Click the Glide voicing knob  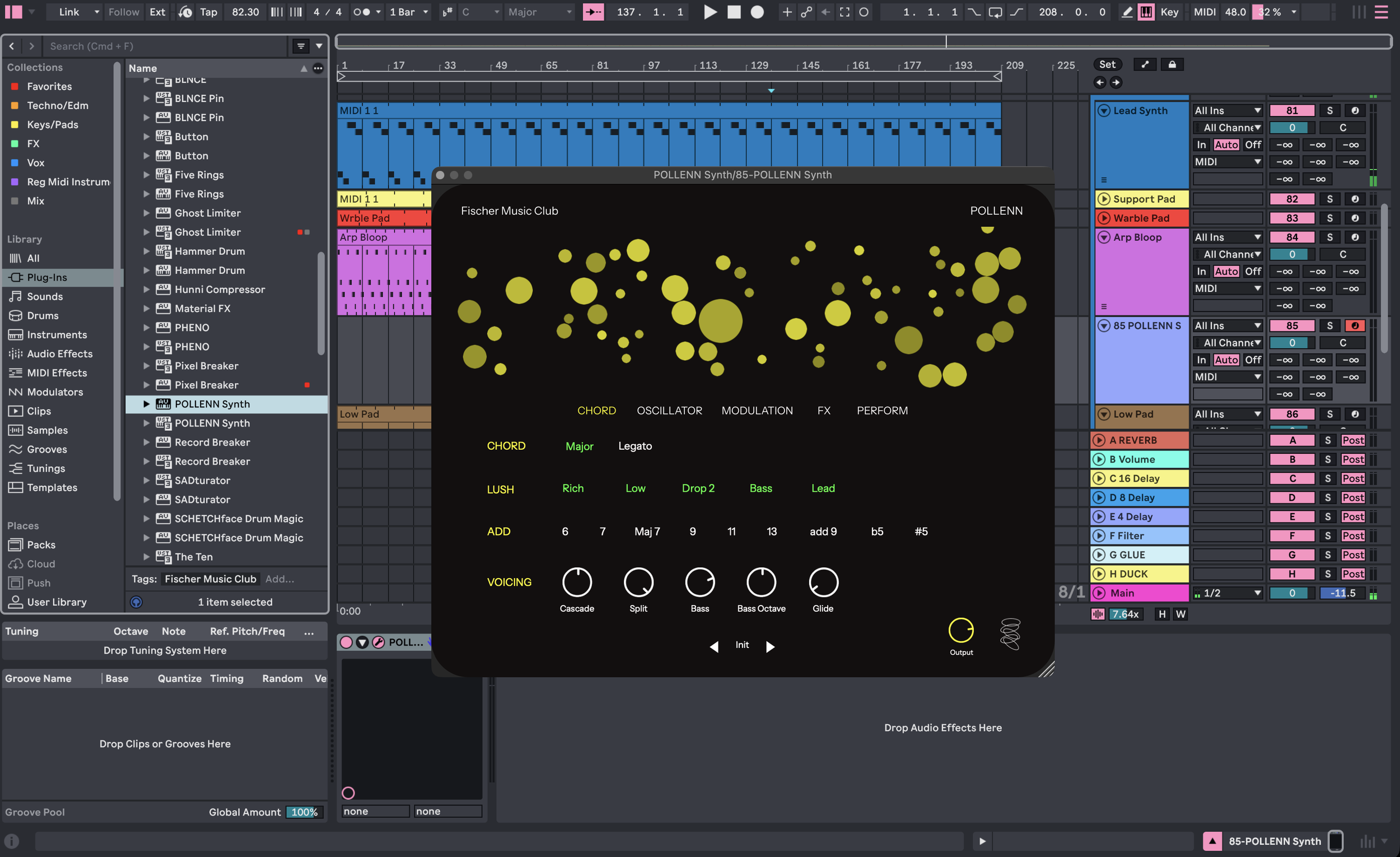pyautogui.click(x=823, y=582)
